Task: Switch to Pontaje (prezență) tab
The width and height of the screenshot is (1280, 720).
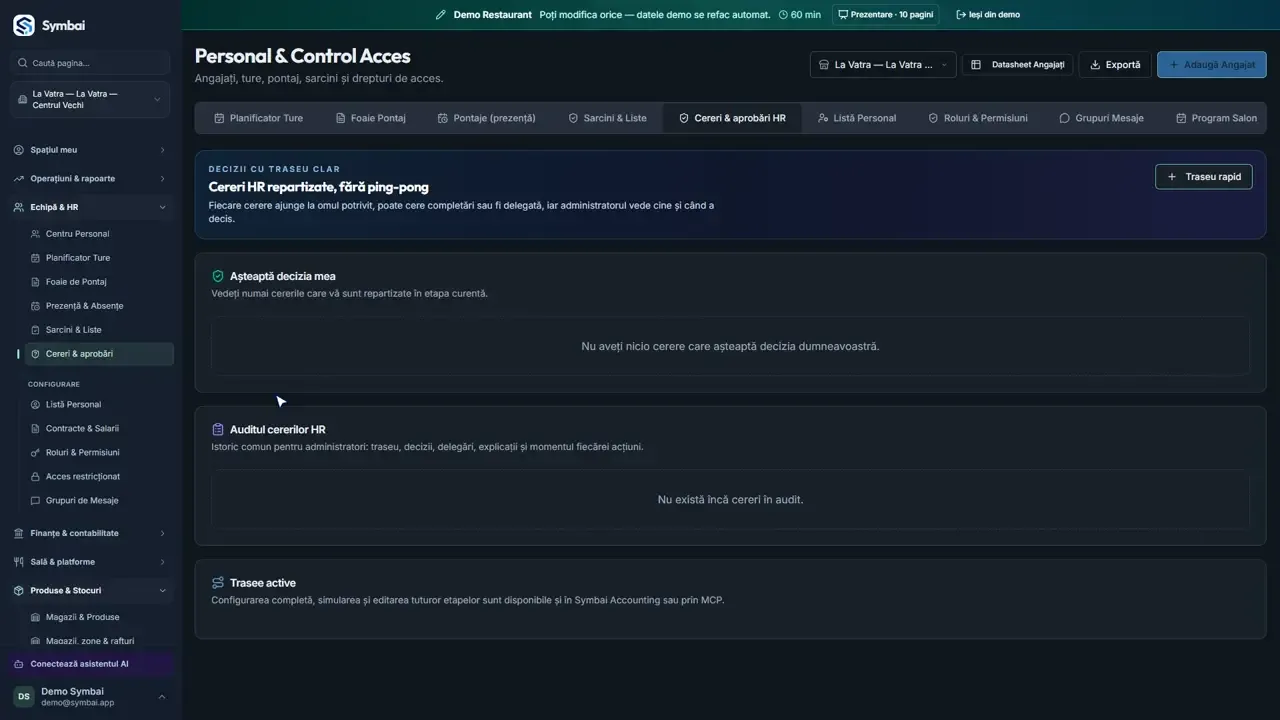Action: click(x=487, y=118)
